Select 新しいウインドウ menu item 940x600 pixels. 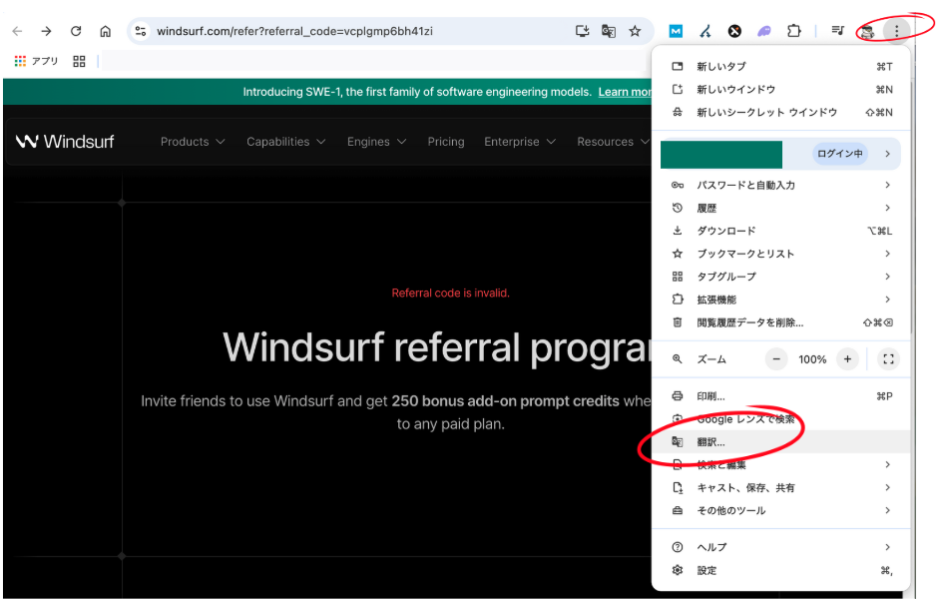(781, 89)
